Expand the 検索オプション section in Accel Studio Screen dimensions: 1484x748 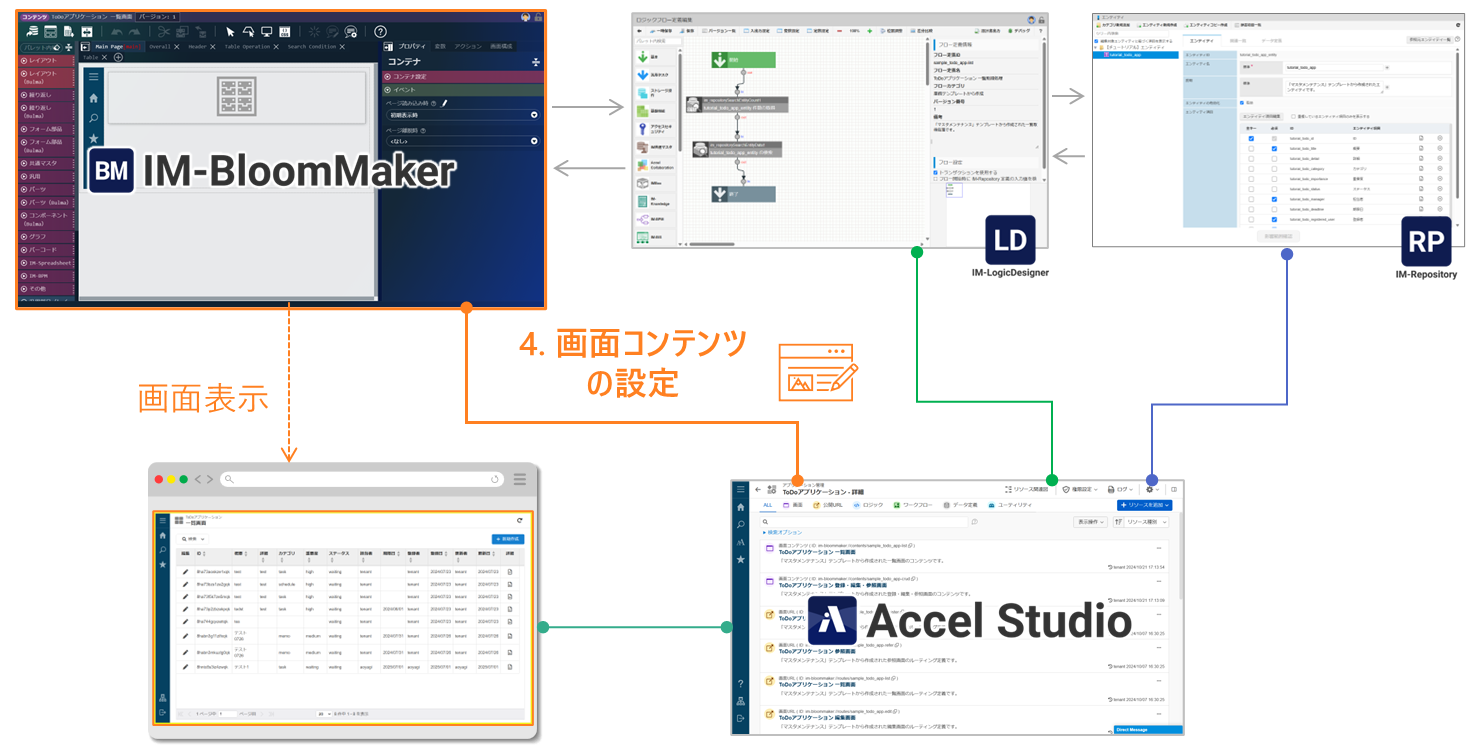click(783, 532)
